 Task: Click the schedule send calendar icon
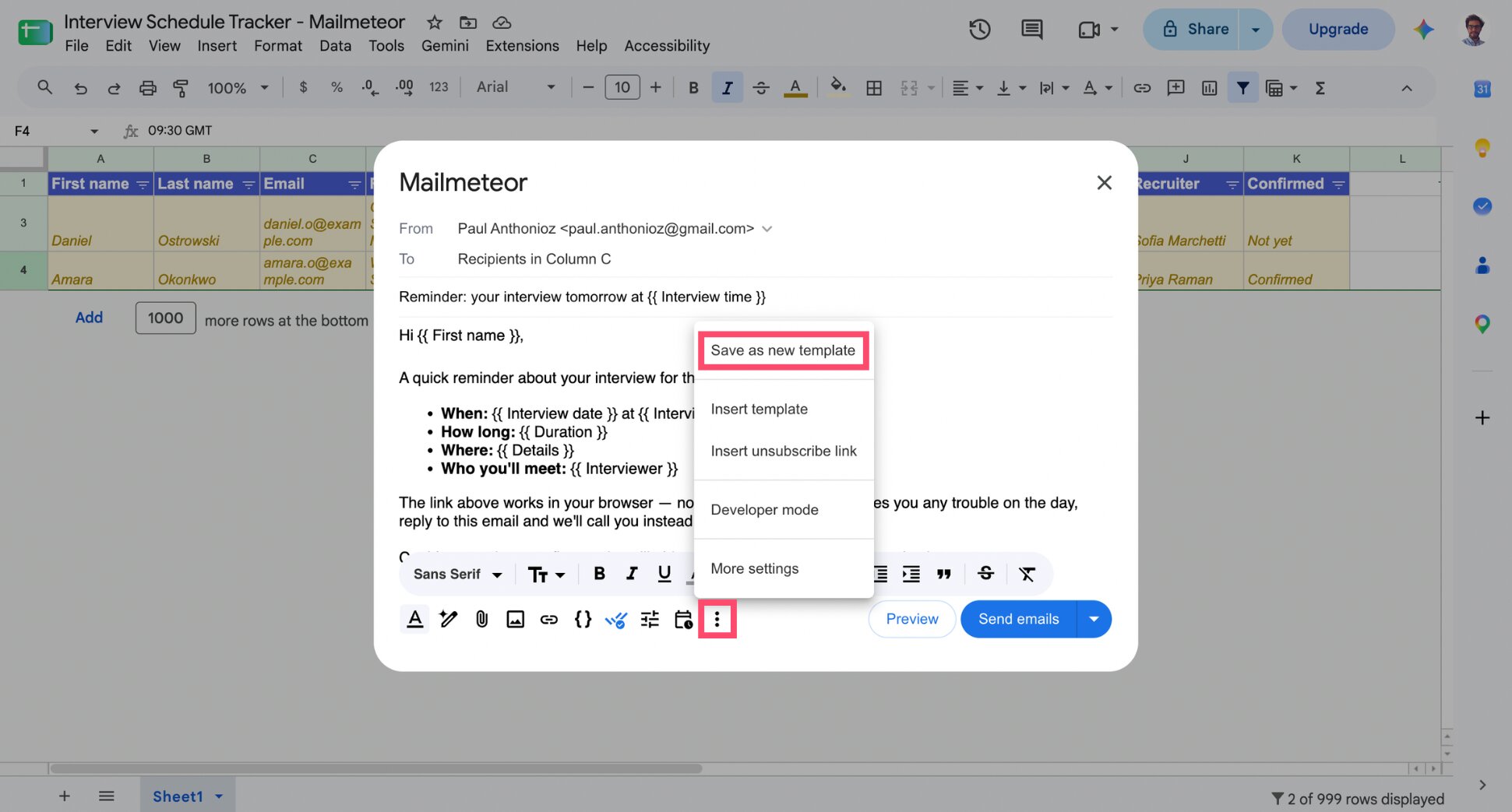[x=683, y=620]
